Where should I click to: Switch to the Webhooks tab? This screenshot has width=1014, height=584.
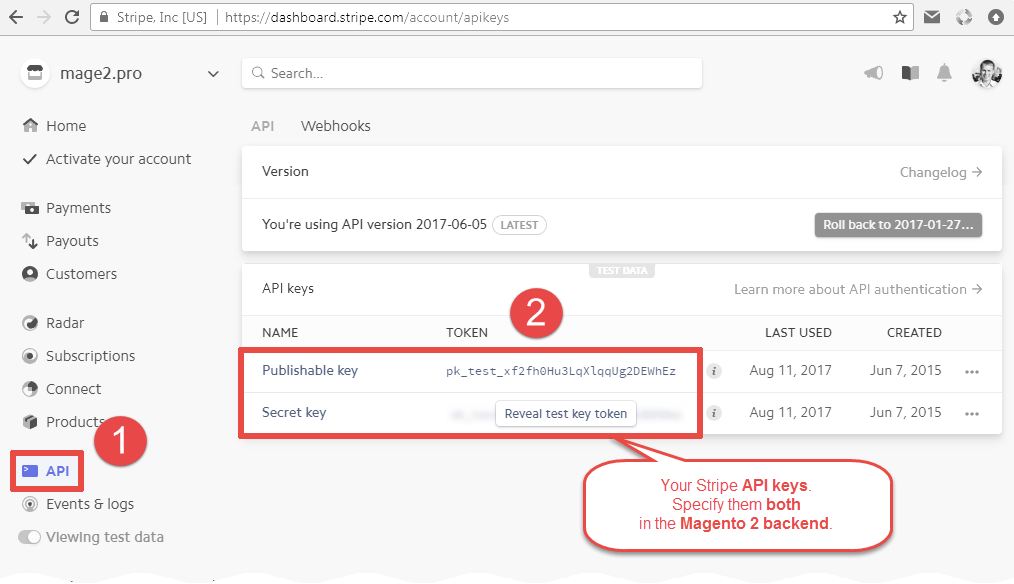(x=336, y=126)
